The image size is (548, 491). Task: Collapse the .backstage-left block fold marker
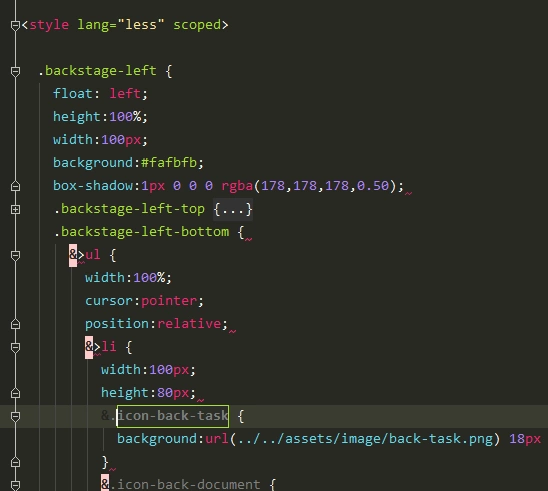click(x=15, y=72)
